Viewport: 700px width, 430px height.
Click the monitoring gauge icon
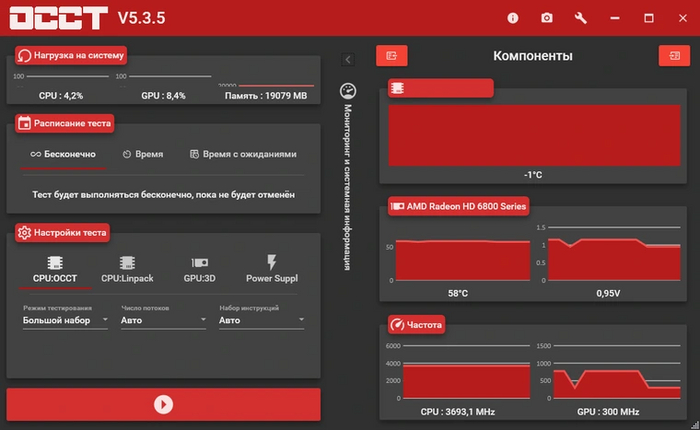(x=348, y=91)
